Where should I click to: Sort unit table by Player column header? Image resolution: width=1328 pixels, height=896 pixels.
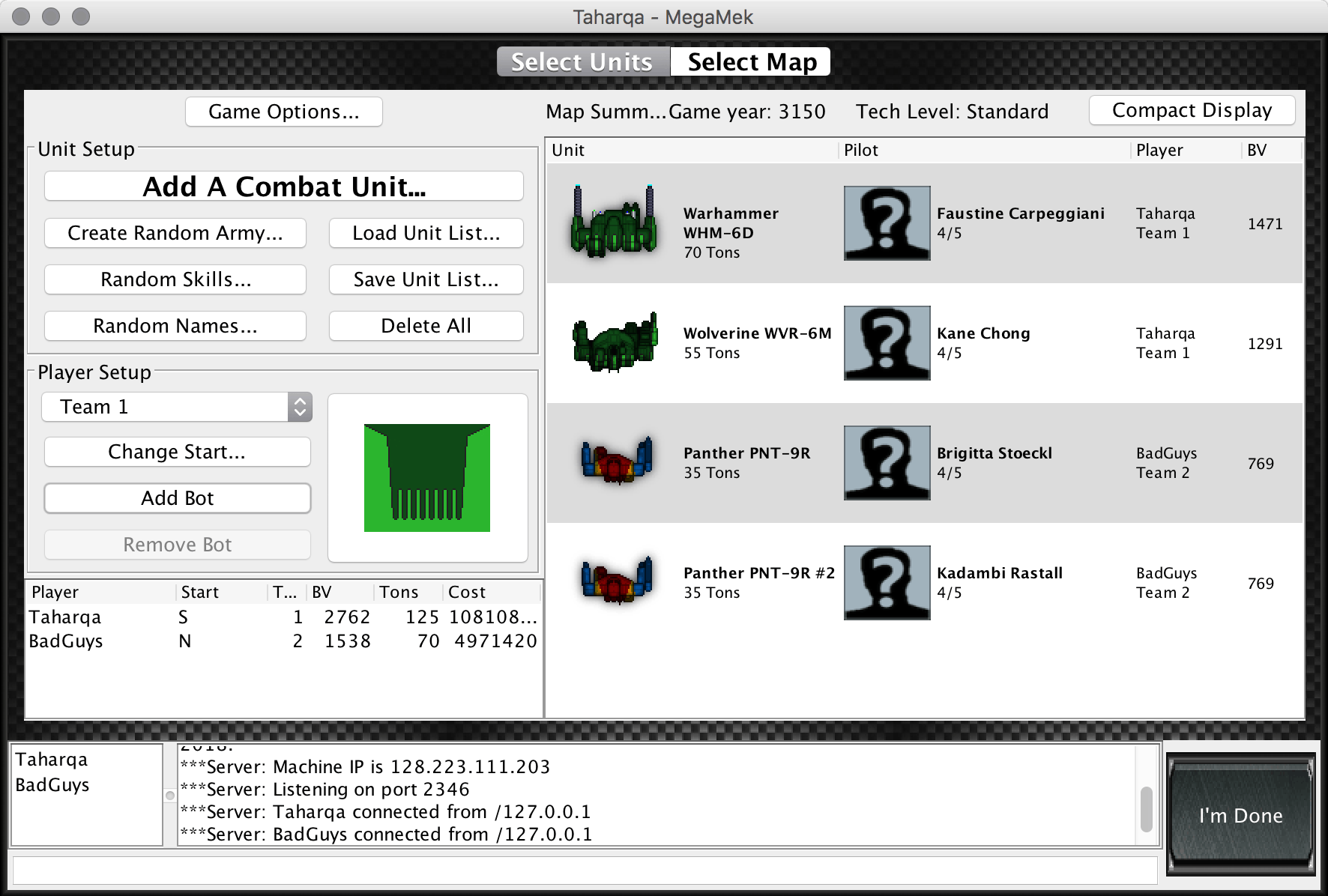click(1186, 150)
